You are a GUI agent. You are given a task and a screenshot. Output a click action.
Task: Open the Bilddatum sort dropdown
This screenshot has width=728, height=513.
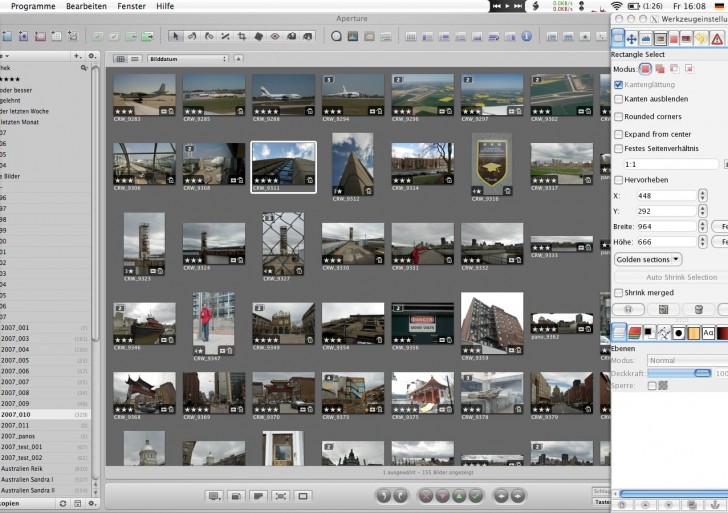(x=187, y=59)
